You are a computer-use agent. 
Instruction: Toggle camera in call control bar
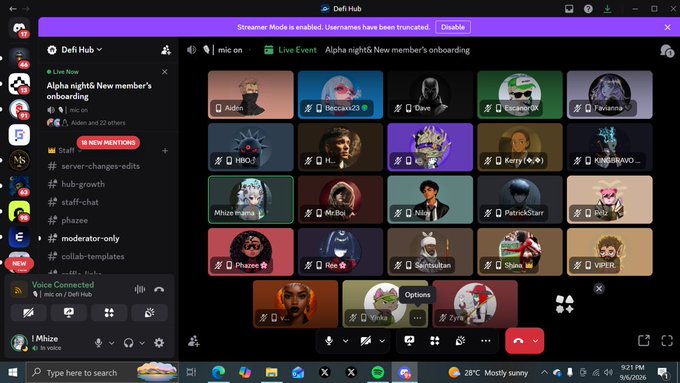(366, 341)
